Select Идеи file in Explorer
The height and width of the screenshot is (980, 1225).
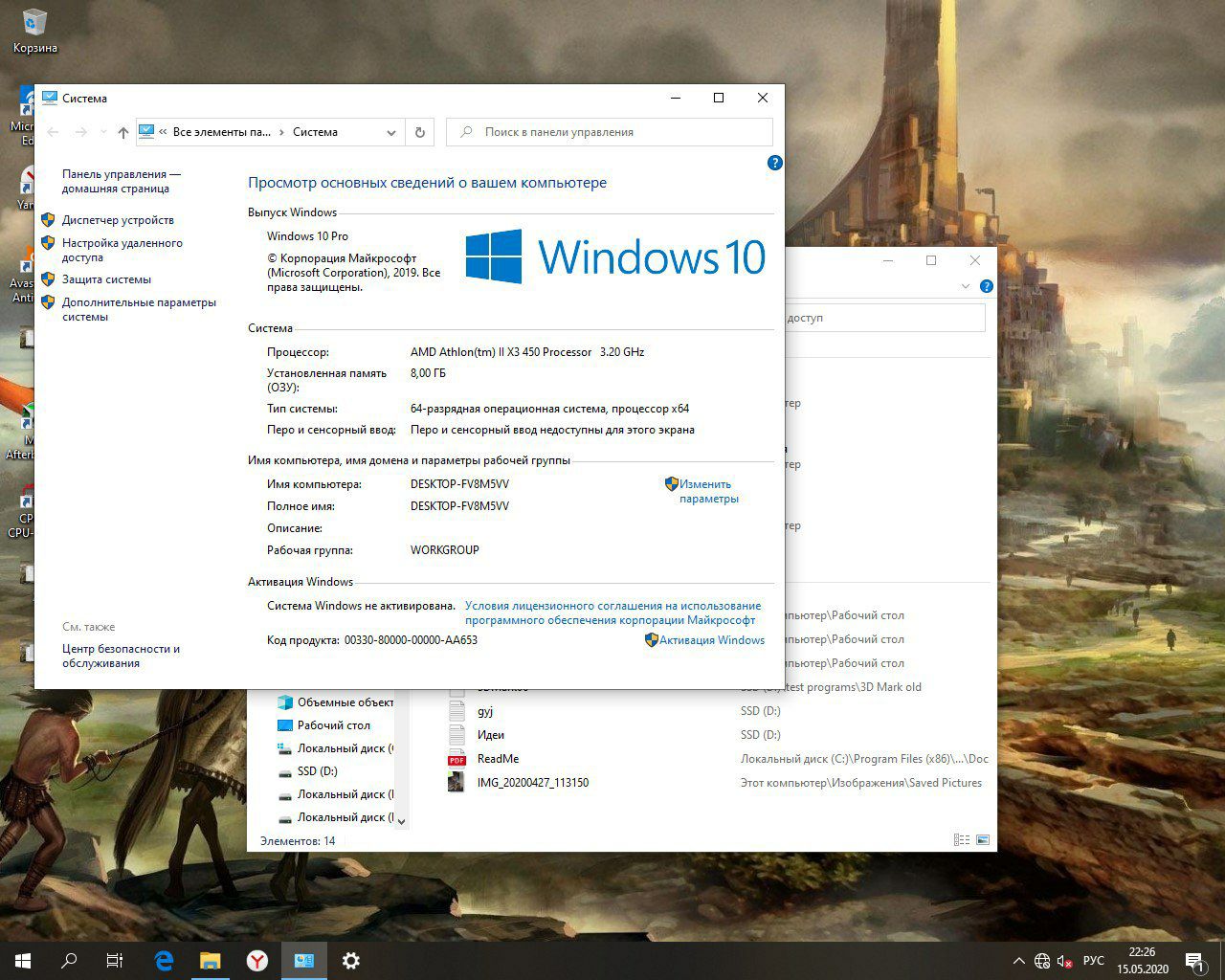pos(491,735)
